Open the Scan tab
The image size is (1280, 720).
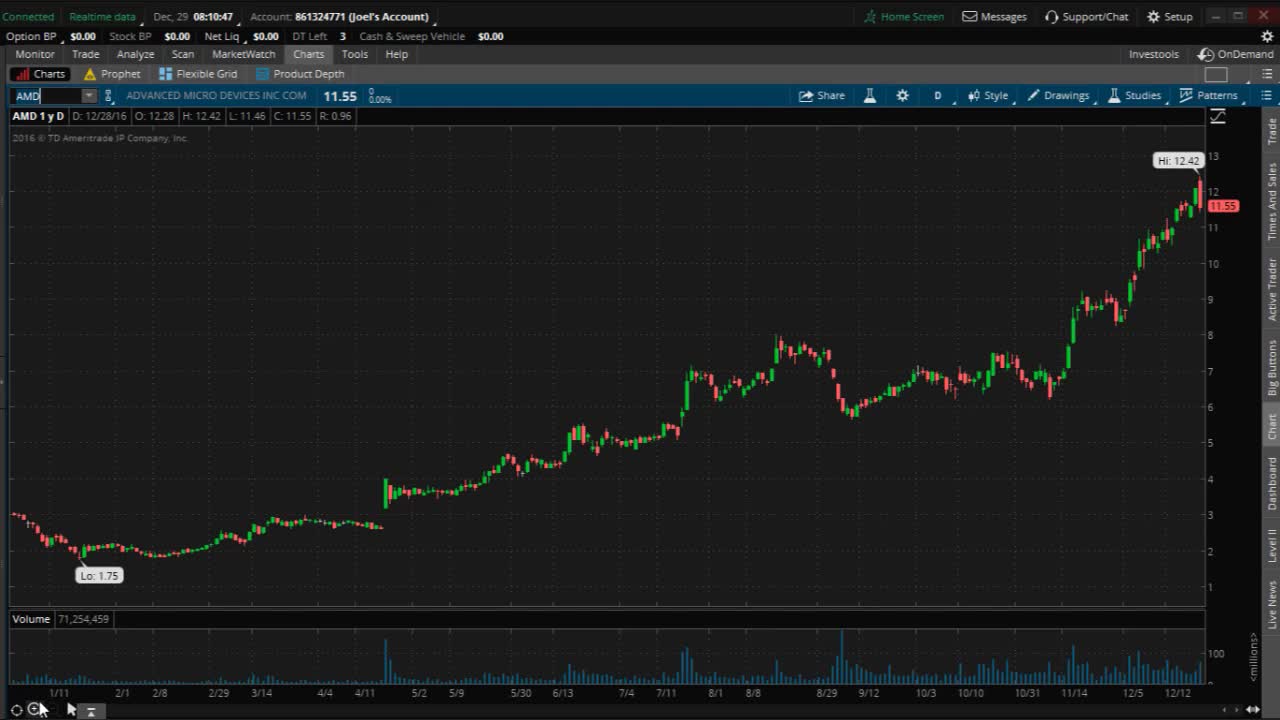183,54
